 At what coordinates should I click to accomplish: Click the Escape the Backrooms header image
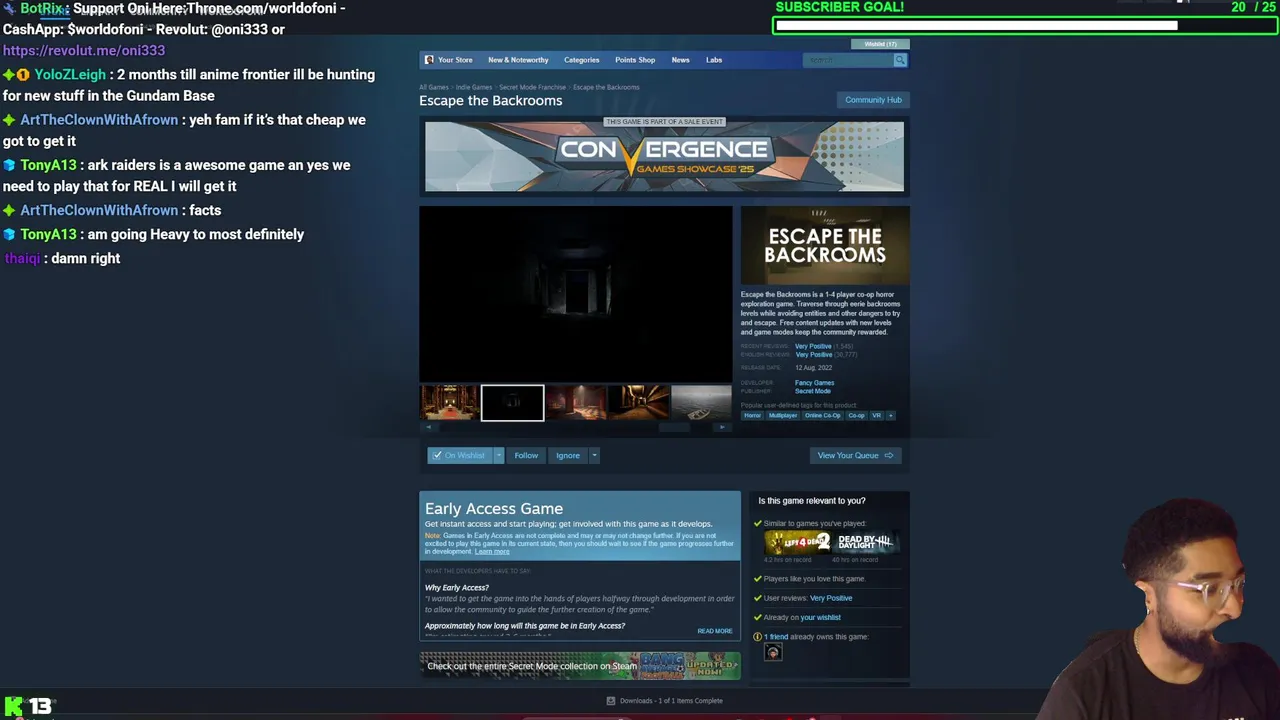(x=825, y=246)
